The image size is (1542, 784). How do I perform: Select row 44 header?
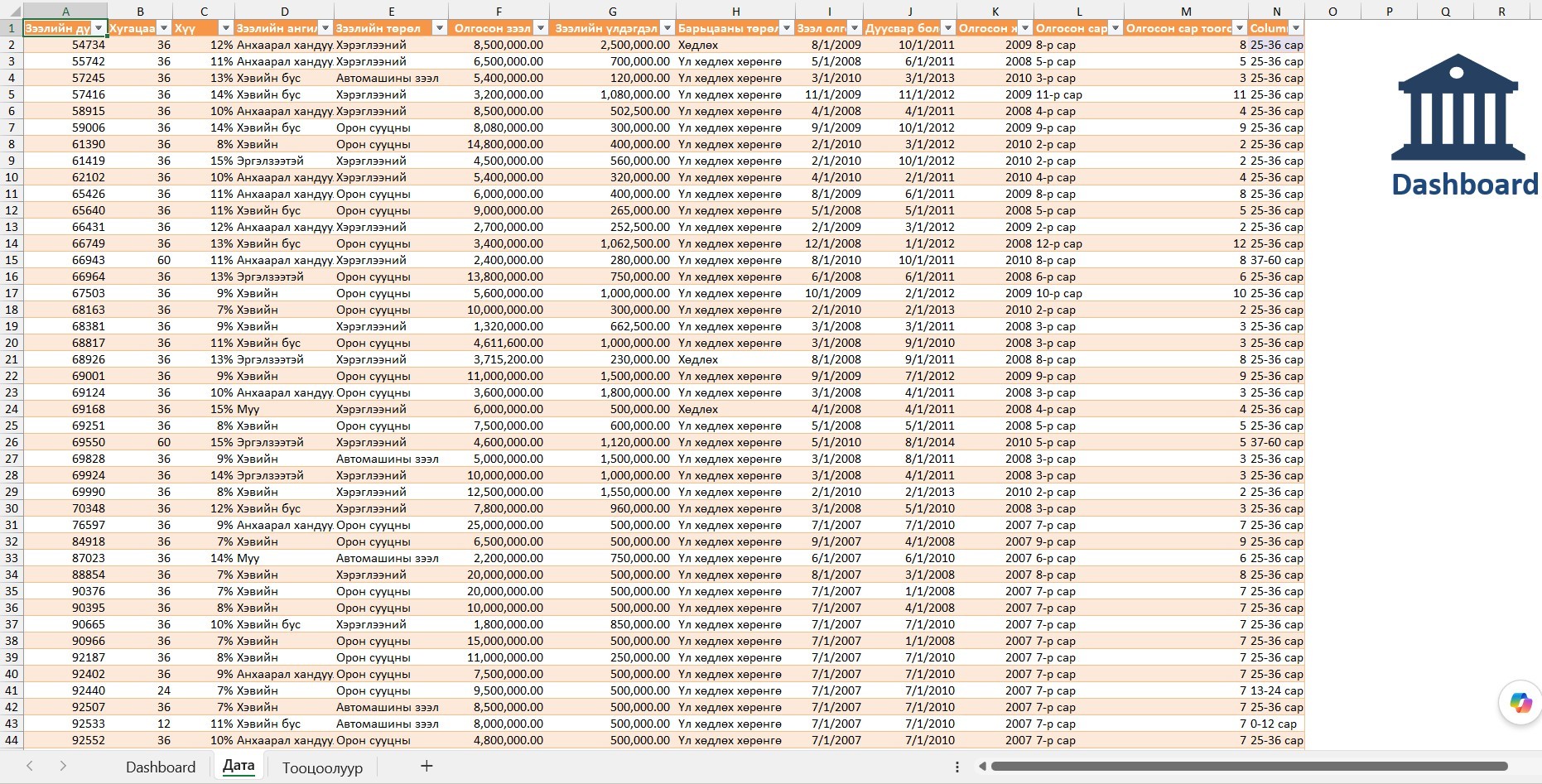(x=12, y=740)
